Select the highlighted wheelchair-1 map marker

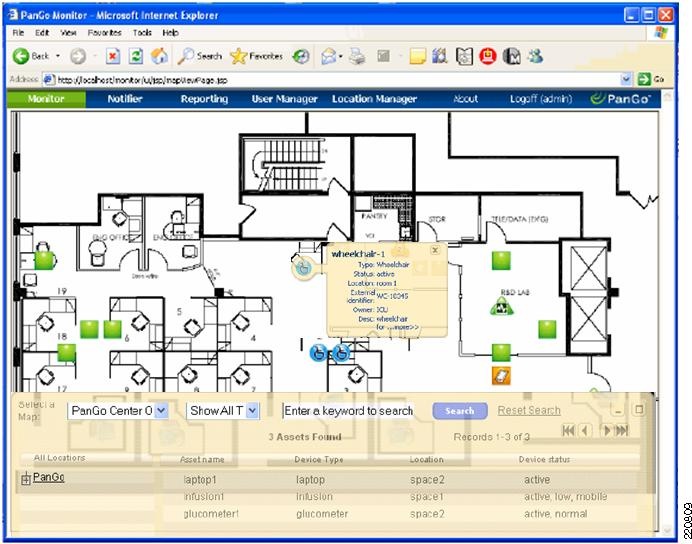pos(303,267)
